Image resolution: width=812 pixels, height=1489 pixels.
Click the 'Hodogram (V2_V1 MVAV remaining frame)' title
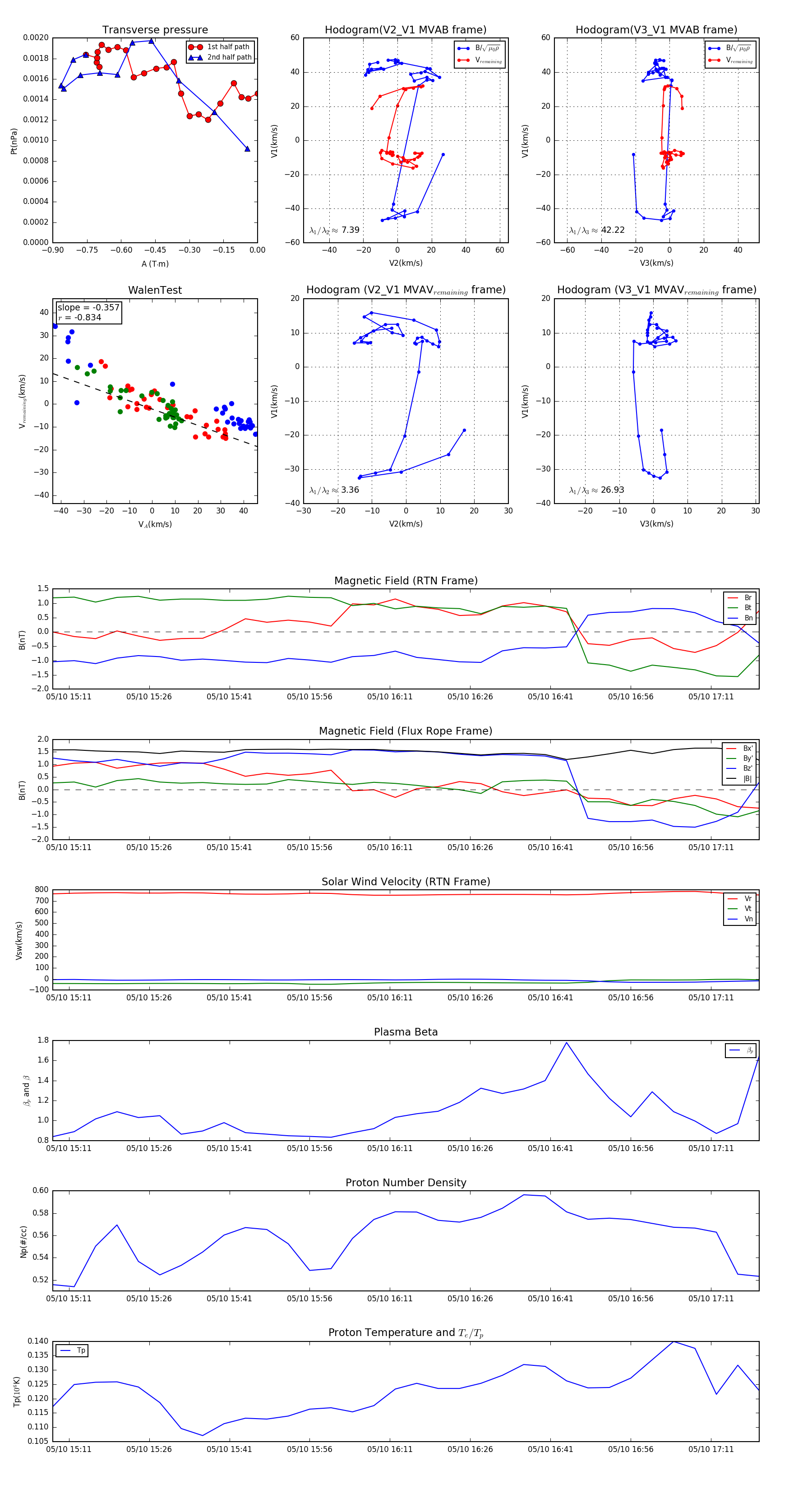point(406,290)
